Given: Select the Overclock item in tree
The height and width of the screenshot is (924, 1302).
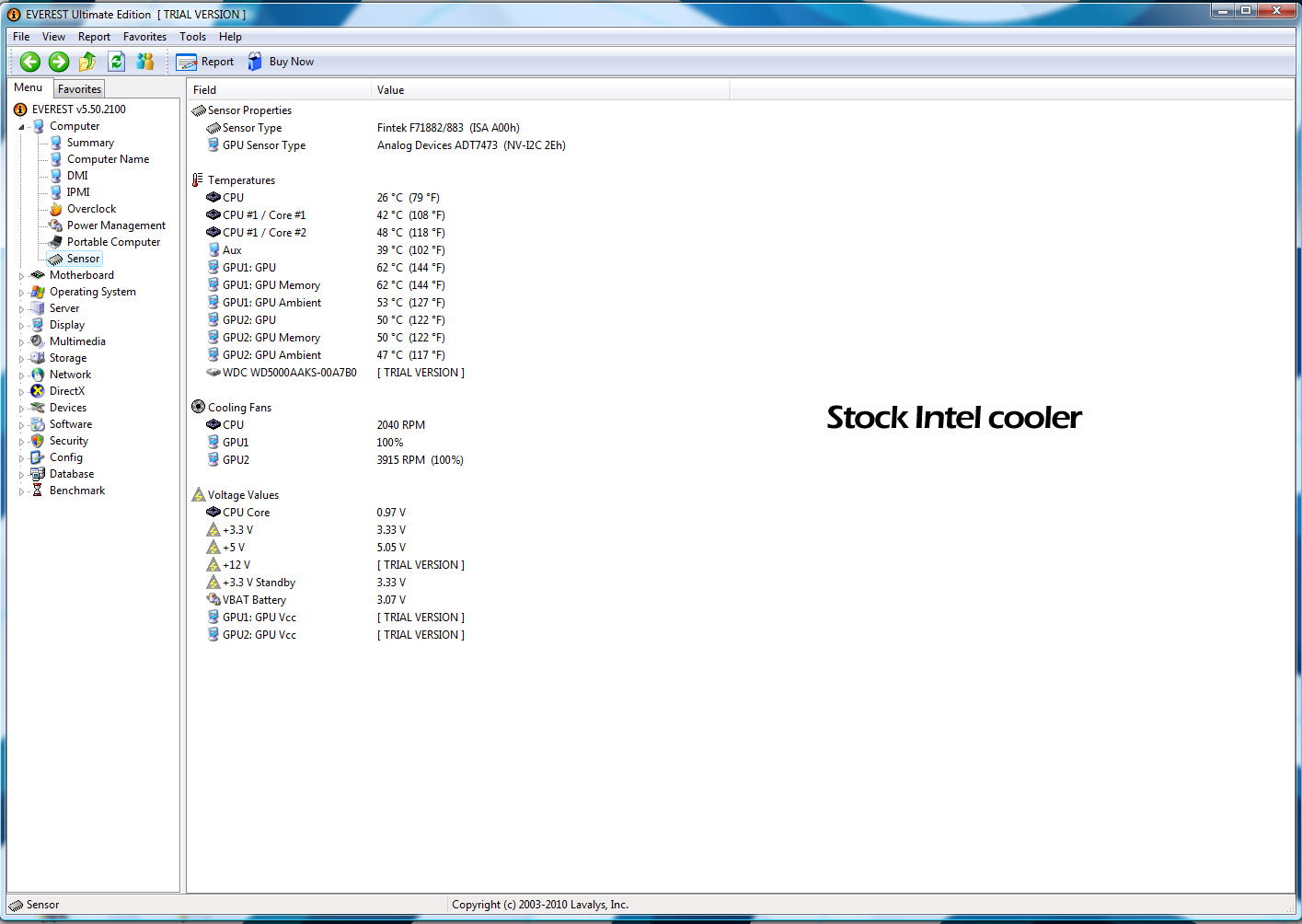Looking at the screenshot, I should click(x=91, y=209).
